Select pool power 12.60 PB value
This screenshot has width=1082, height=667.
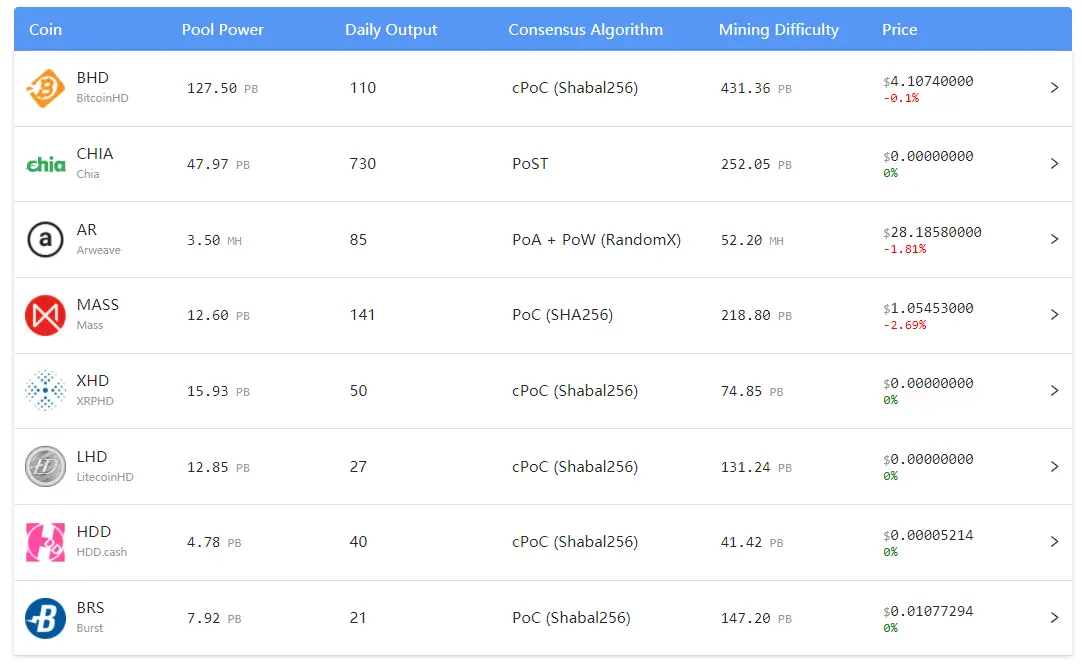[x=218, y=316]
